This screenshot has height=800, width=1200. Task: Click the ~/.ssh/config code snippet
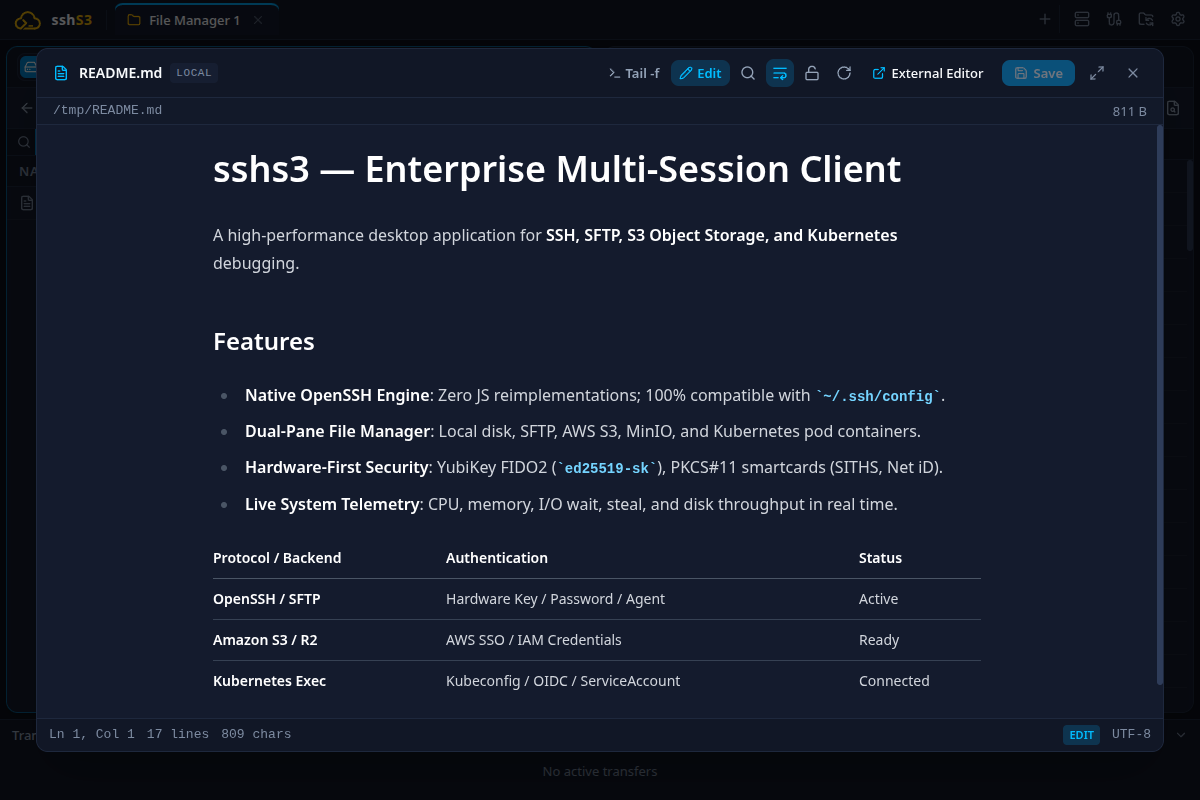879,396
